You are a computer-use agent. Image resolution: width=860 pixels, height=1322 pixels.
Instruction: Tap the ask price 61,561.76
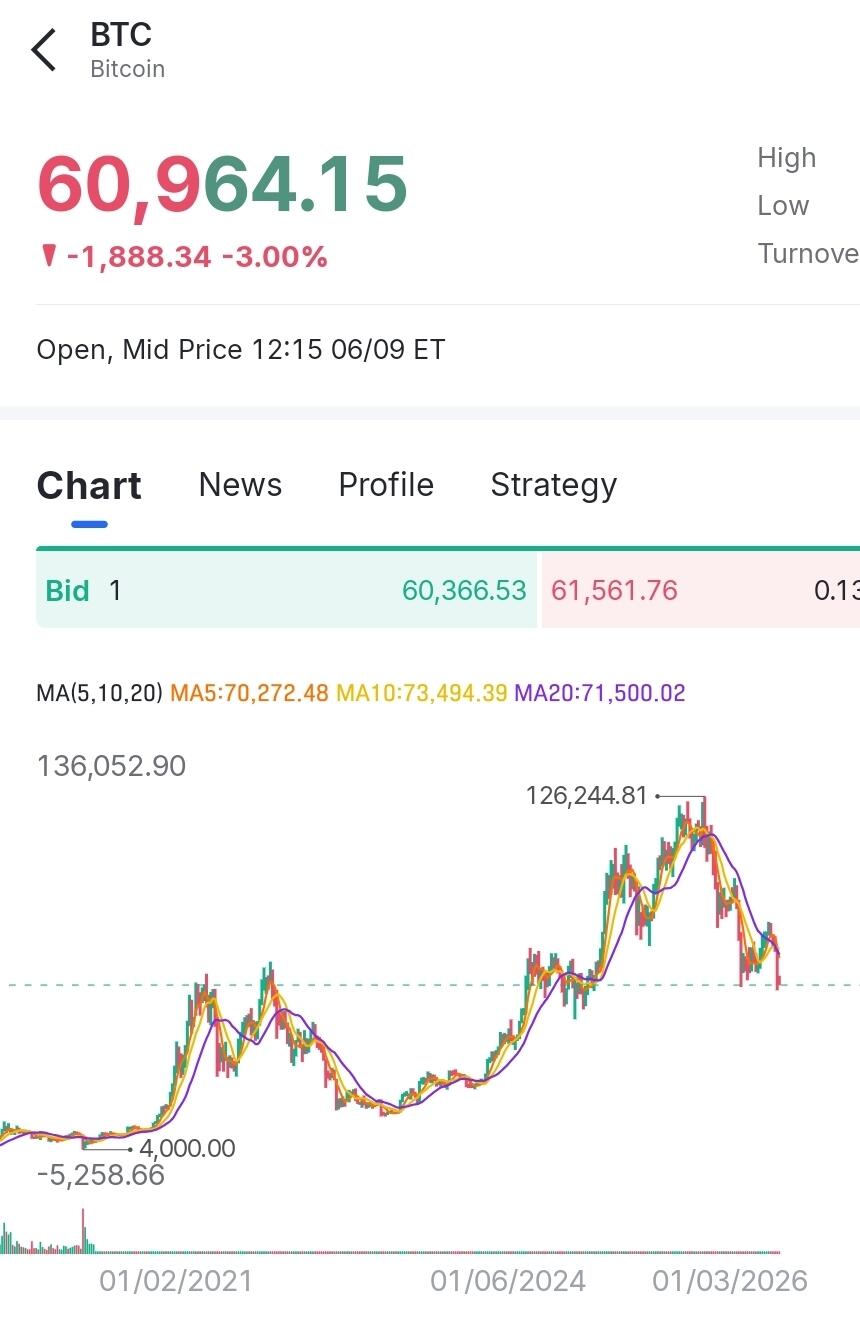(614, 591)
